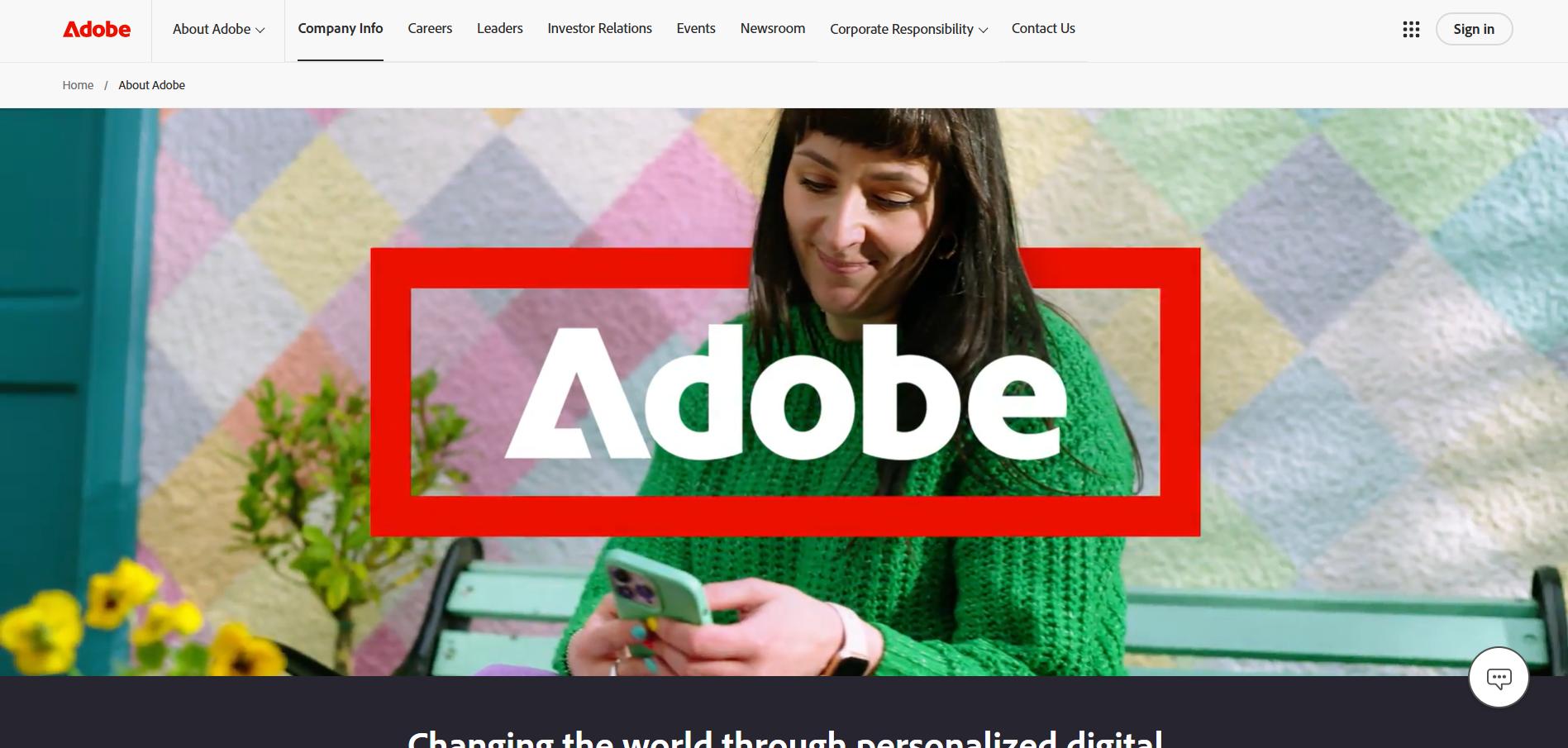Navigate to the Events section

click(x=696, y=28)
